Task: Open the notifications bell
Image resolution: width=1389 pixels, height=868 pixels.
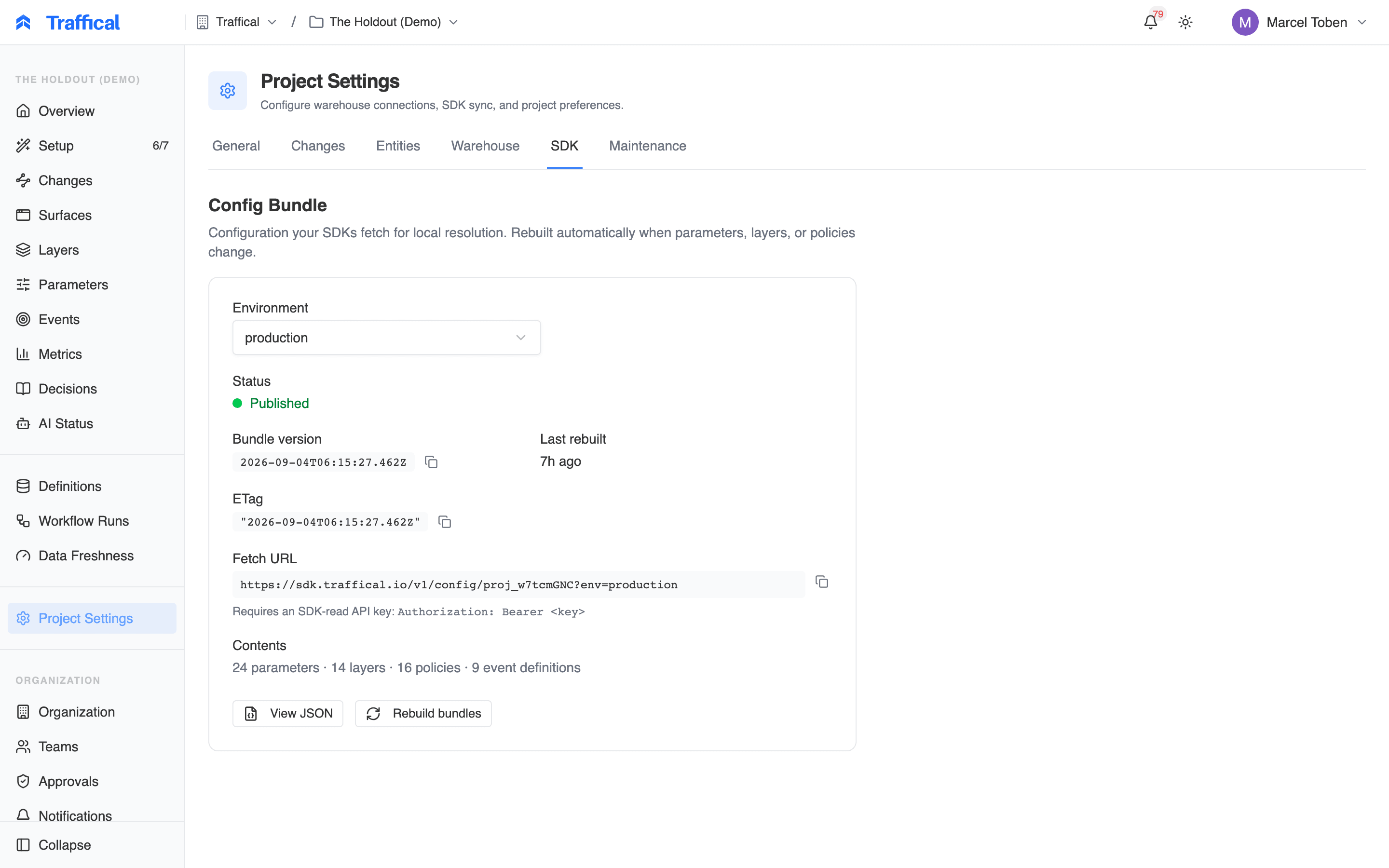Action: click(1150, 22)
